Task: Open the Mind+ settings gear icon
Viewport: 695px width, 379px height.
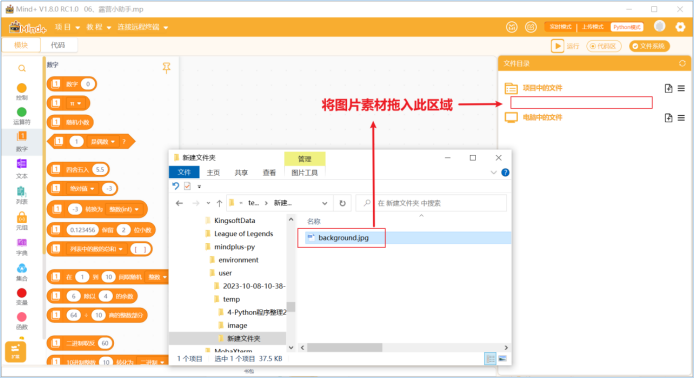Action: tap(680, 27)
